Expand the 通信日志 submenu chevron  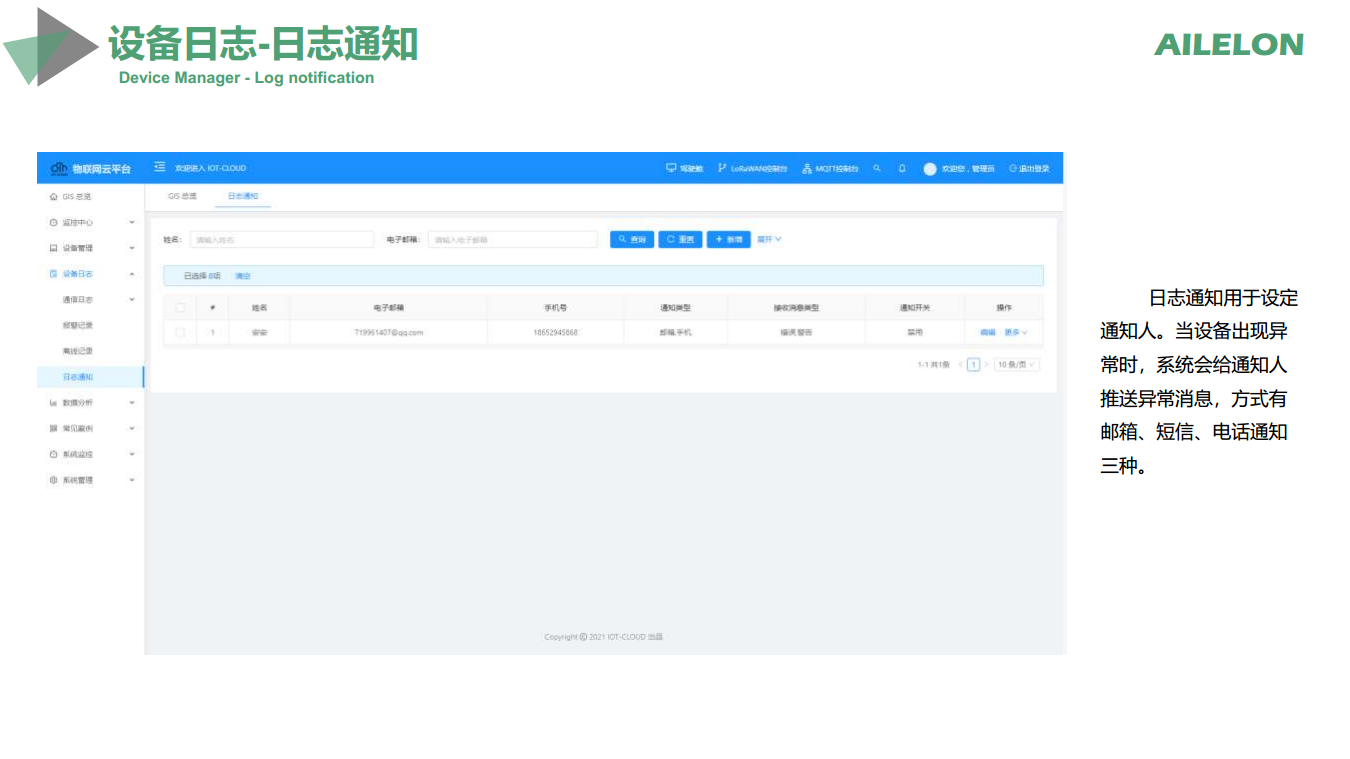pyautogui.click(x=132, y=299)
